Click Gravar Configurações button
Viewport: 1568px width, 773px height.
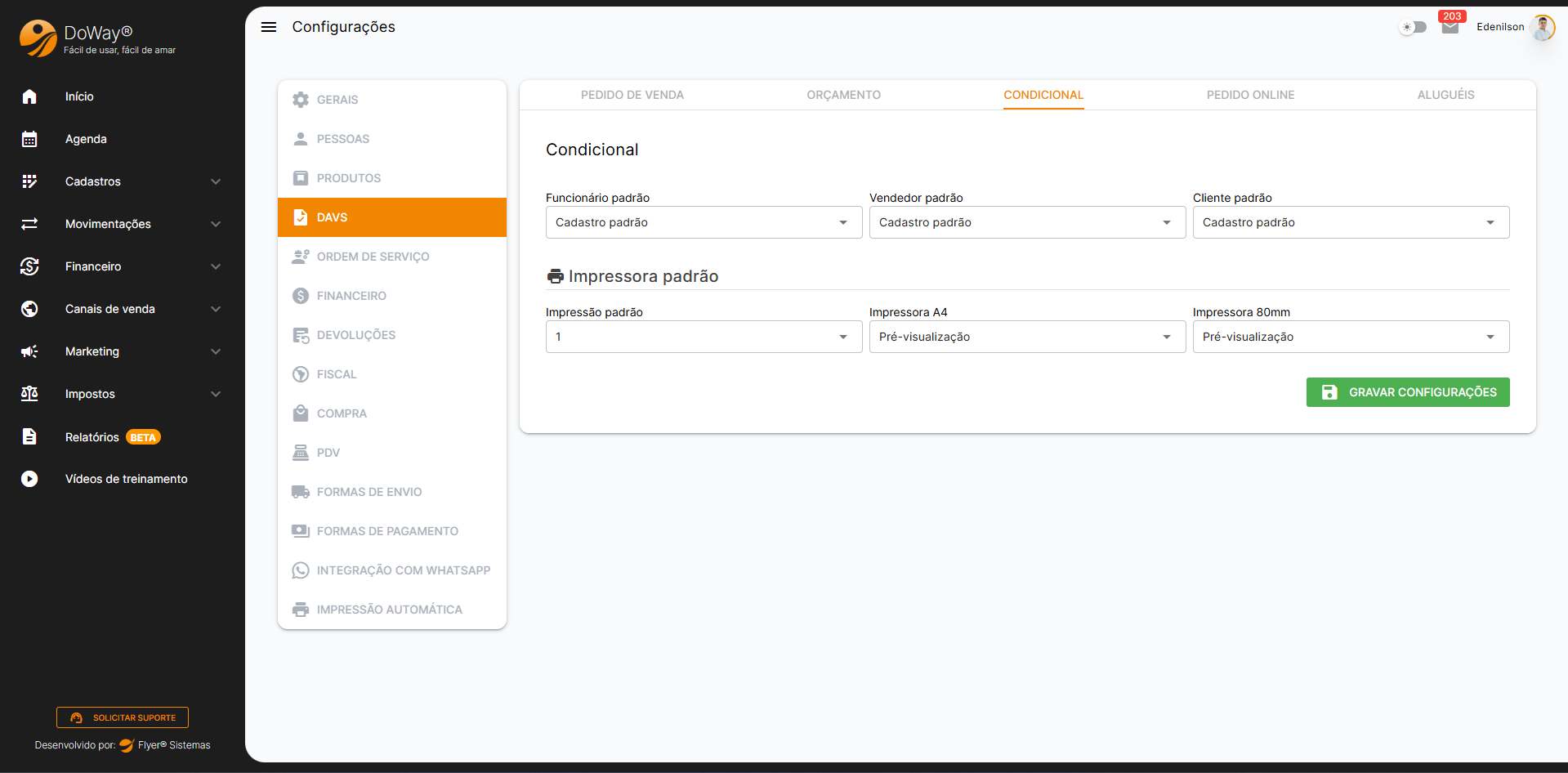1407,392
